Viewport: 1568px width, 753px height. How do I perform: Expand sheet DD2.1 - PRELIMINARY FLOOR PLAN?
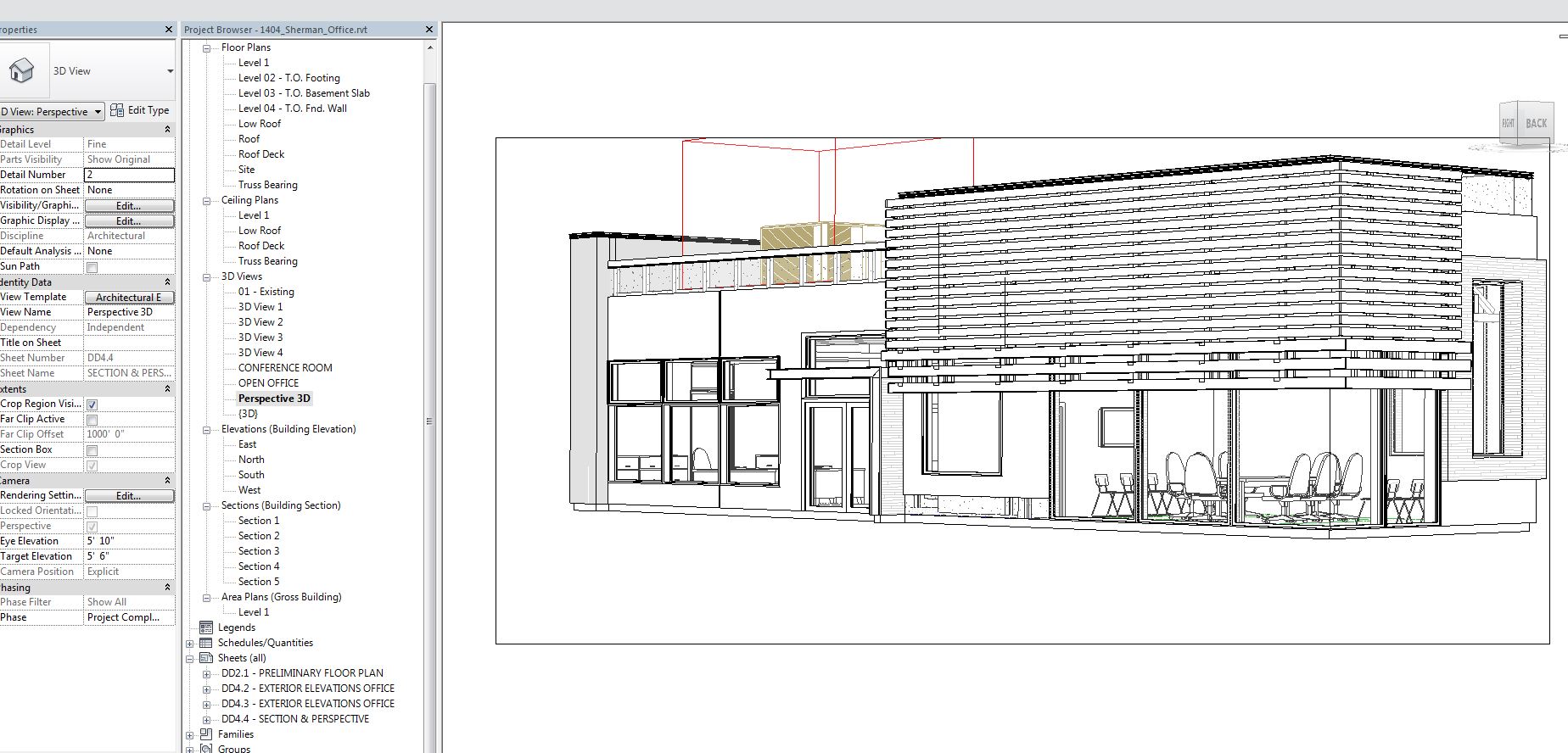206,674
